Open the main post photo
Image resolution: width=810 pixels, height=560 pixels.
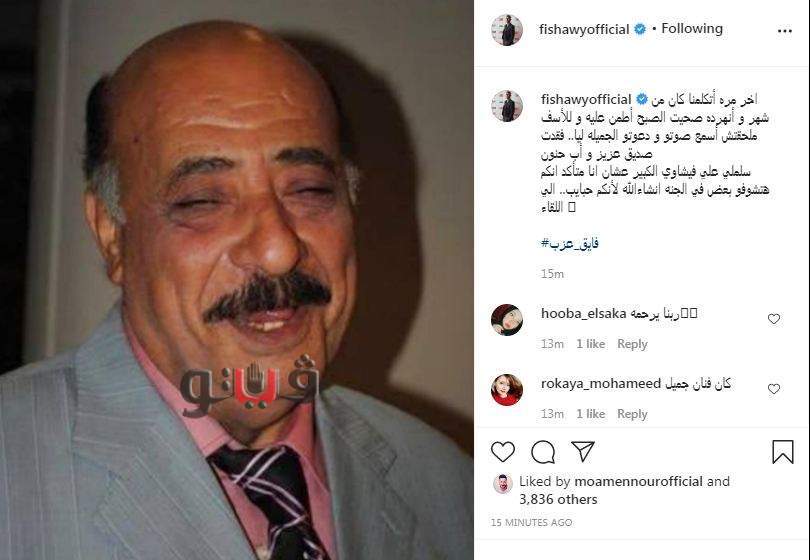point(237,280)
